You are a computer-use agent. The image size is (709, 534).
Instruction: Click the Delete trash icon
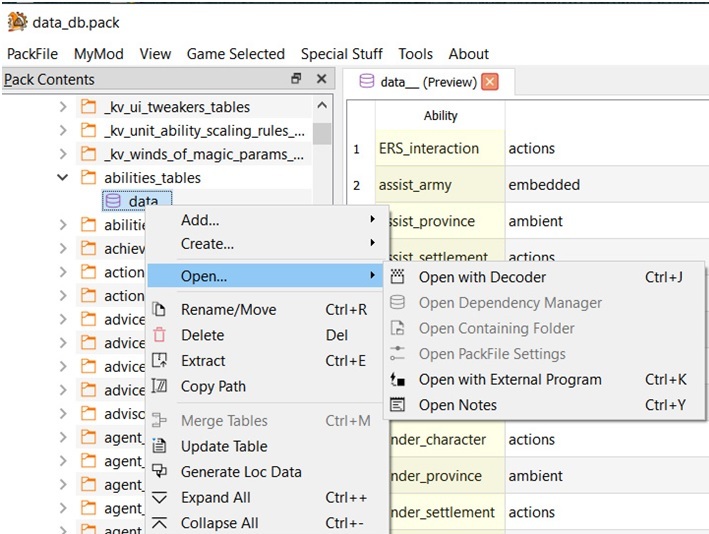pyautogui.click(x=159, y=335)
